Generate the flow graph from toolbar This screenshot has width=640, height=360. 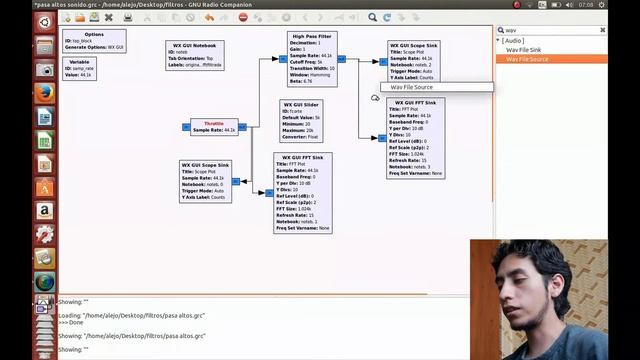[x=258, y=18]
